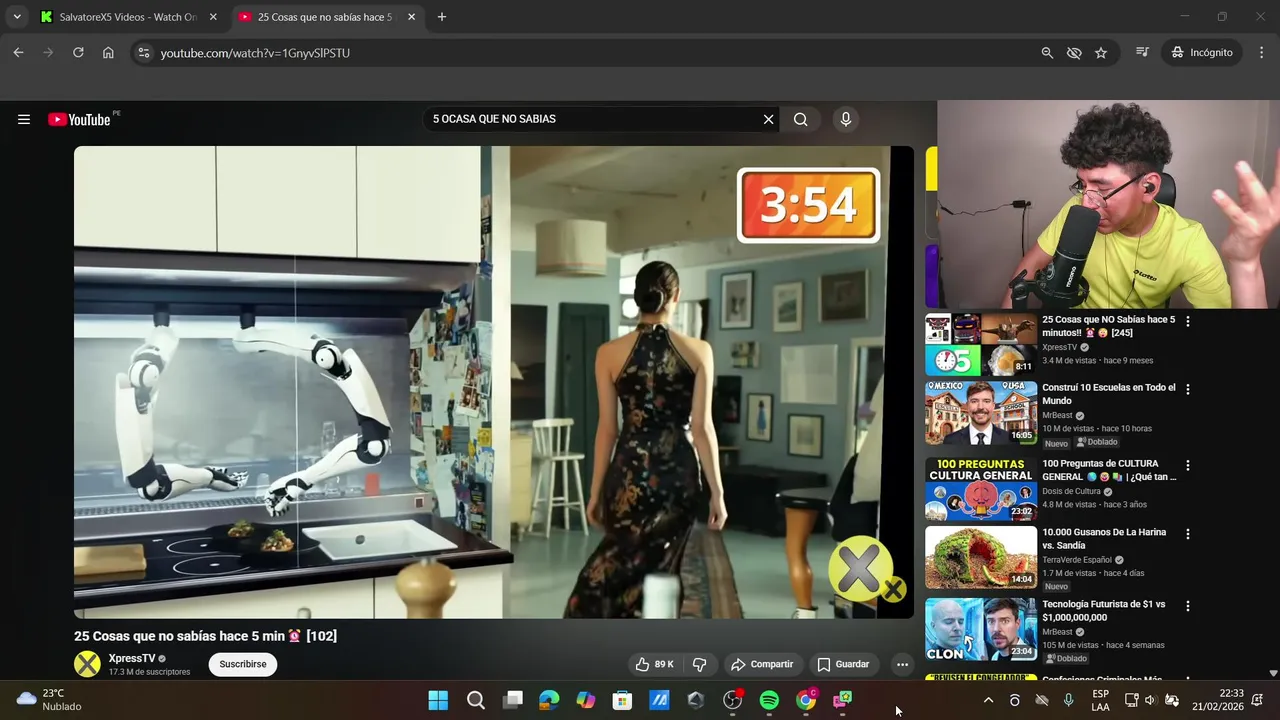Clear the YouTube search box text
Image resolution: width=1280 pixels, height=720 pixels.
pos(768,119)
